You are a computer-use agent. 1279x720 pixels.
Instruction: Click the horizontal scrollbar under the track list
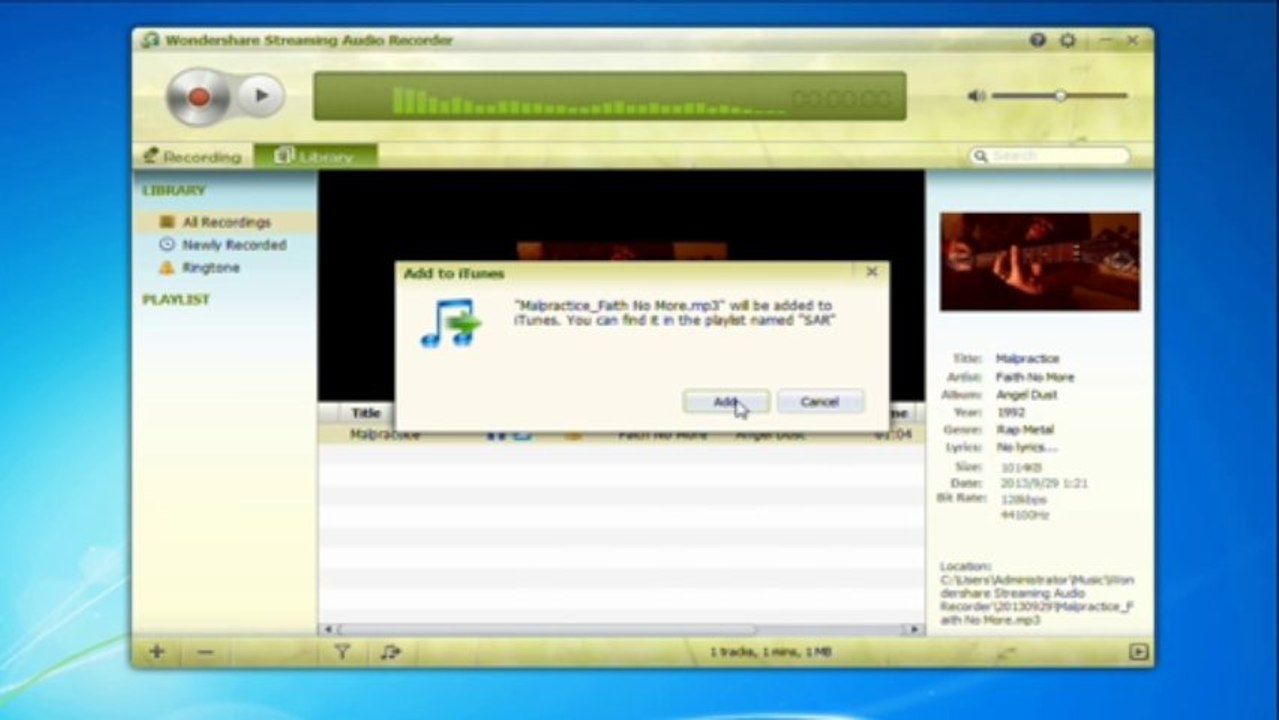click(x=546, y=630)
